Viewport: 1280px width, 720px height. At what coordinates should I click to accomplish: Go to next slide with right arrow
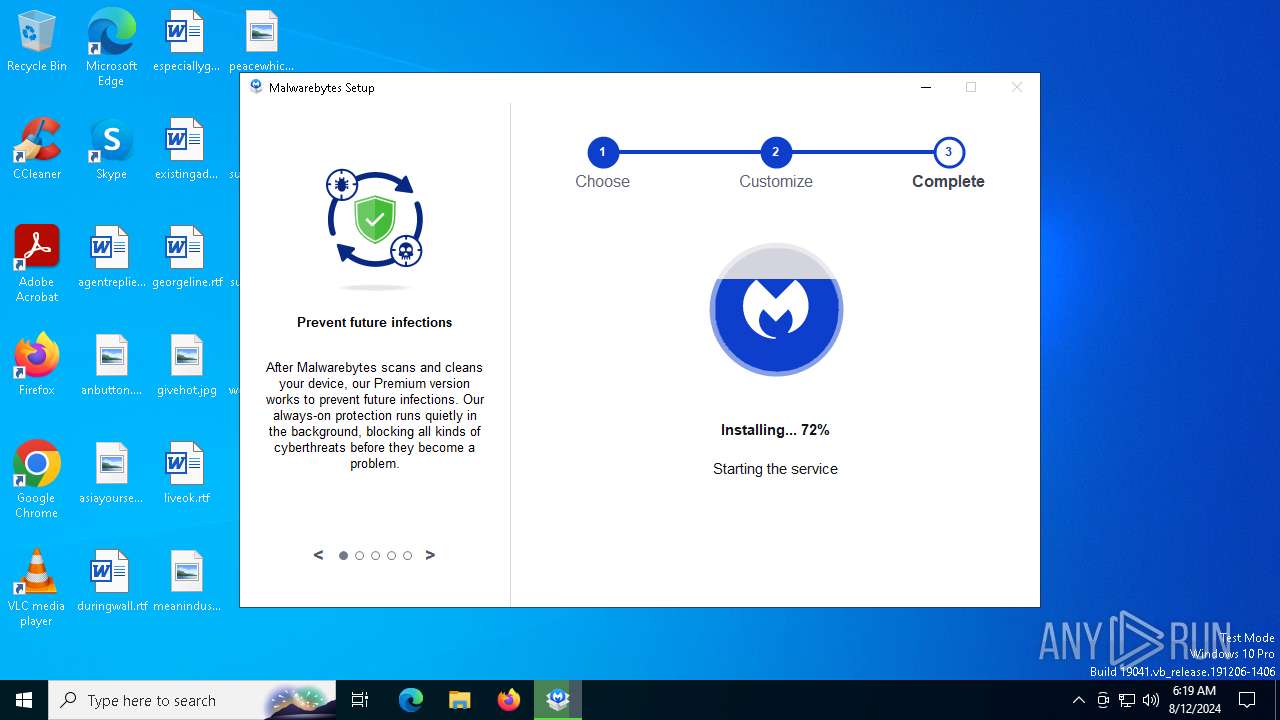coord(430,555)
